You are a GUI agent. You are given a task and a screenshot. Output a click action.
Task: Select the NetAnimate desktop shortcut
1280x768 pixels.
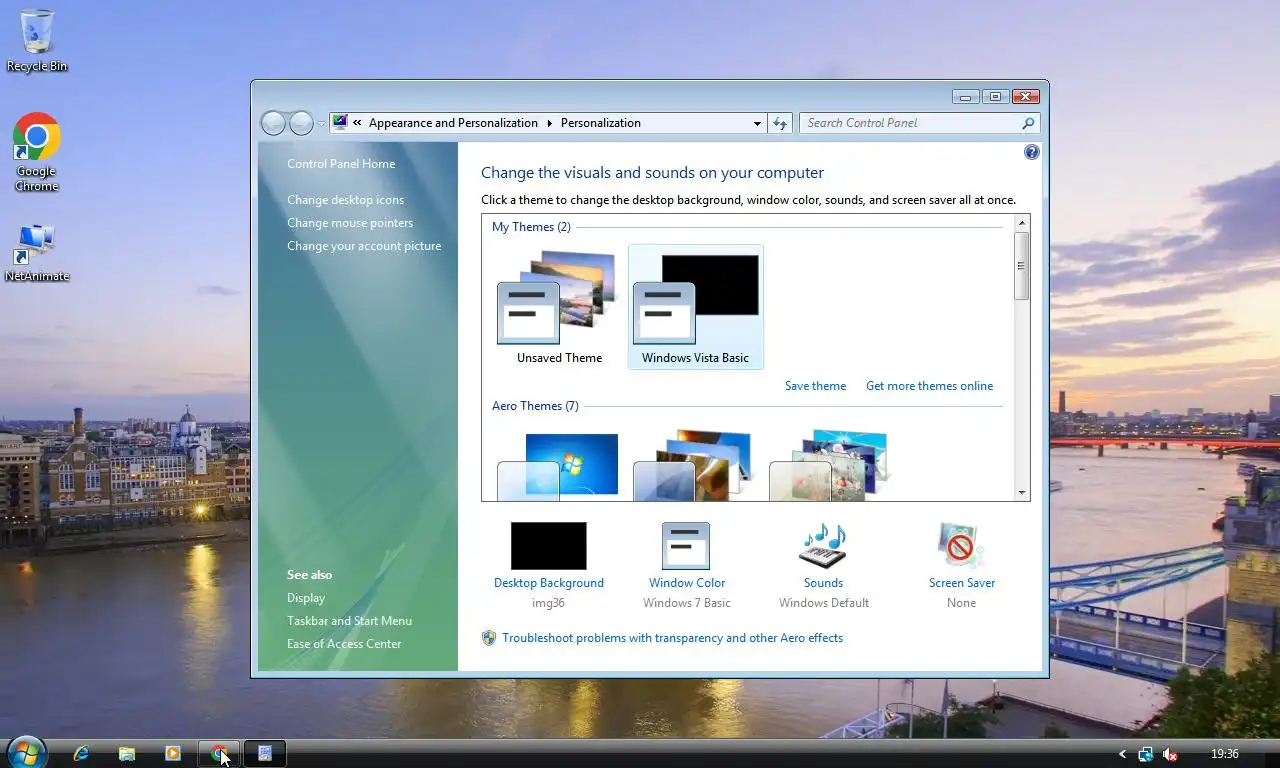tap(37, 252)
